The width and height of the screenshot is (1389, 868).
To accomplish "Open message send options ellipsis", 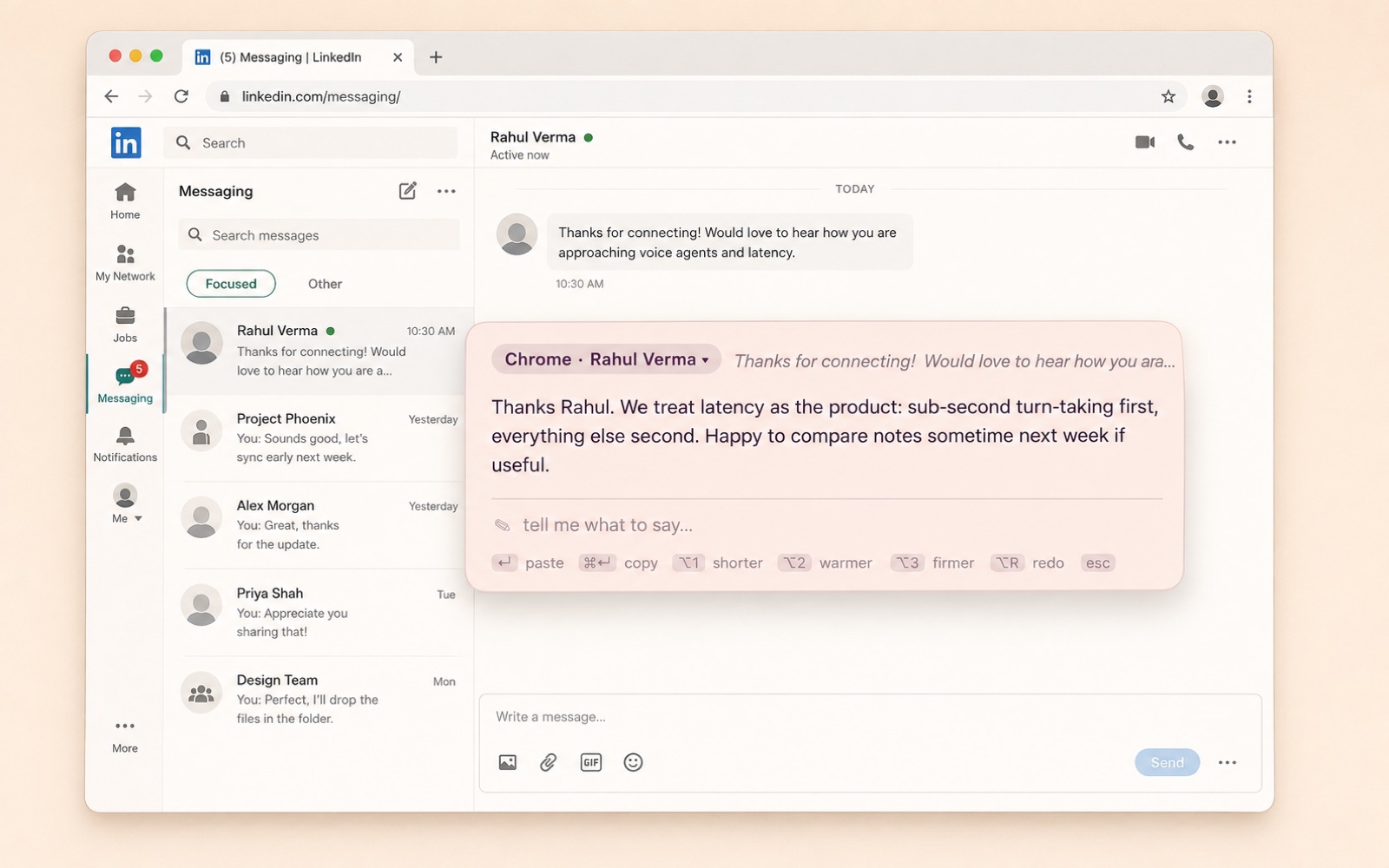I will click(1227, 762).
